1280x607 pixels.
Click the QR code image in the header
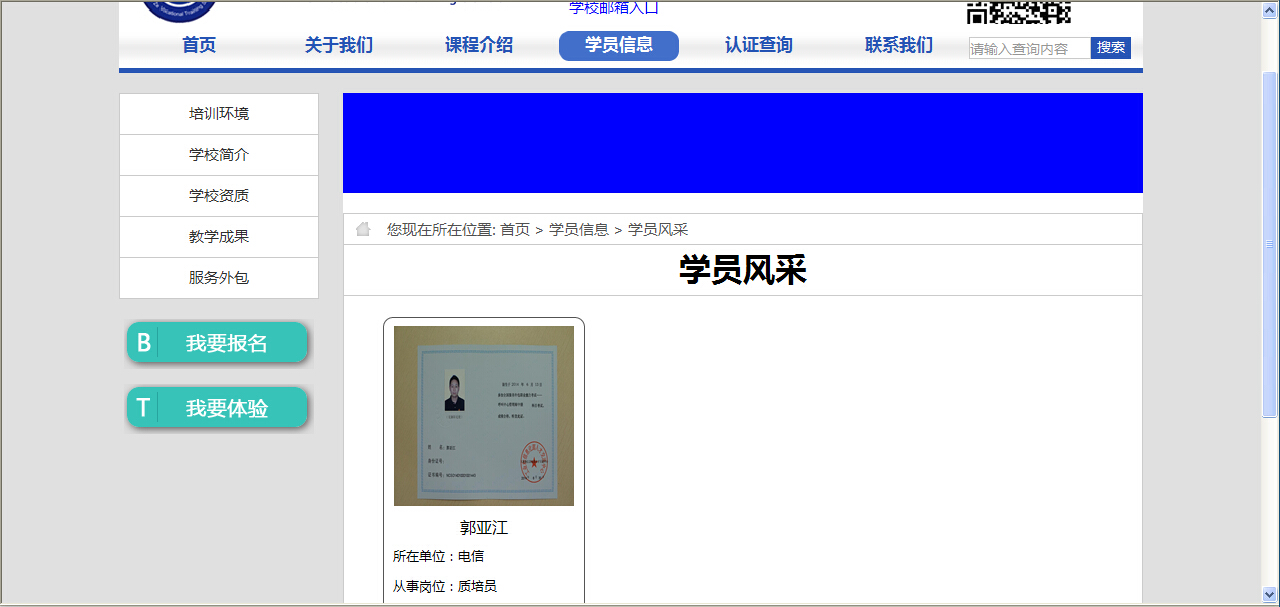pyautogui.click(x=1018, y=11)
